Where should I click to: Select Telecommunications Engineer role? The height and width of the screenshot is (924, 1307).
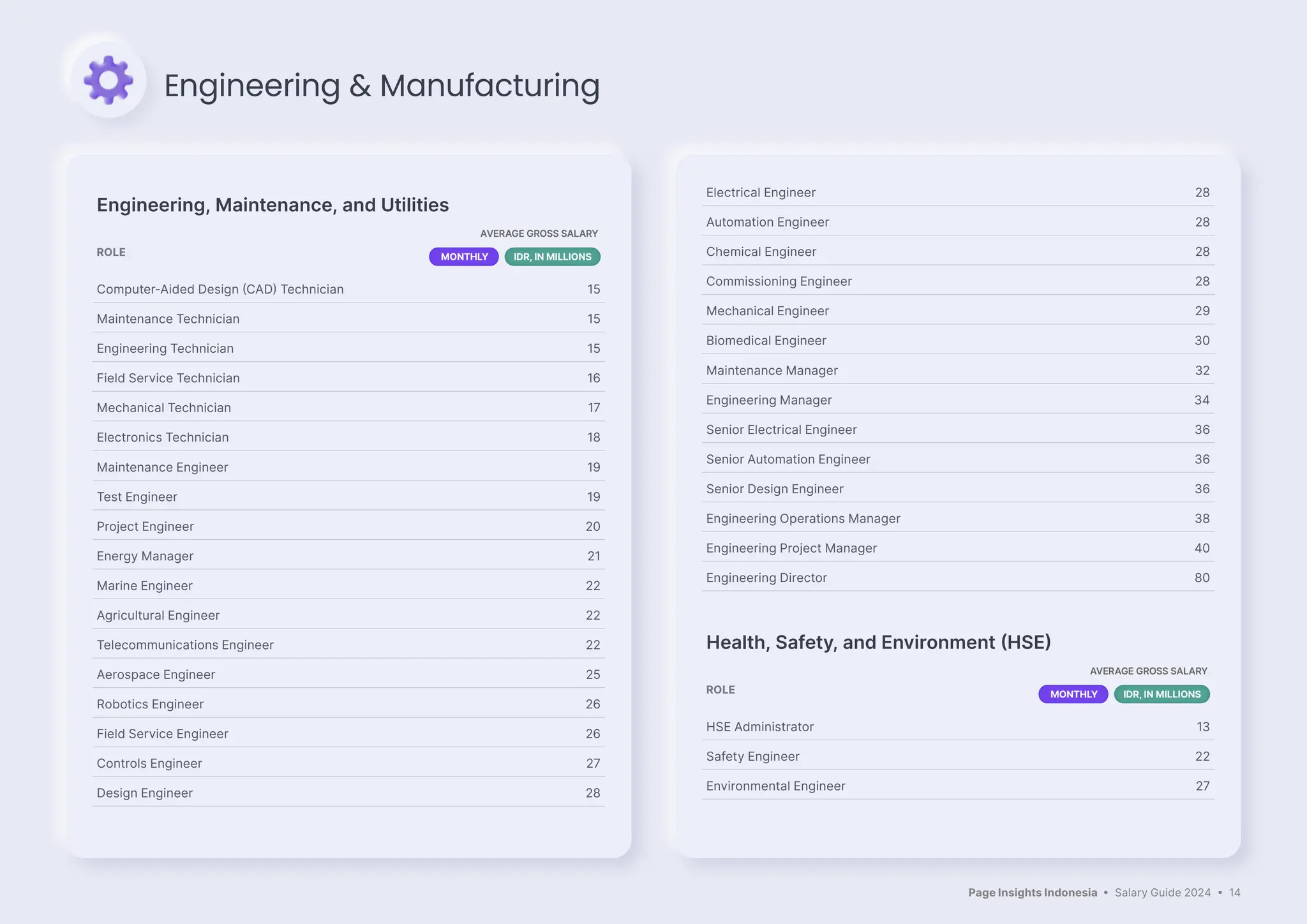185,645
